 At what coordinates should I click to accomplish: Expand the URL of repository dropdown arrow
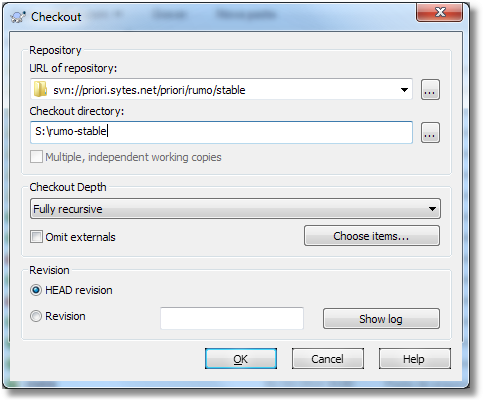(404, 90)
